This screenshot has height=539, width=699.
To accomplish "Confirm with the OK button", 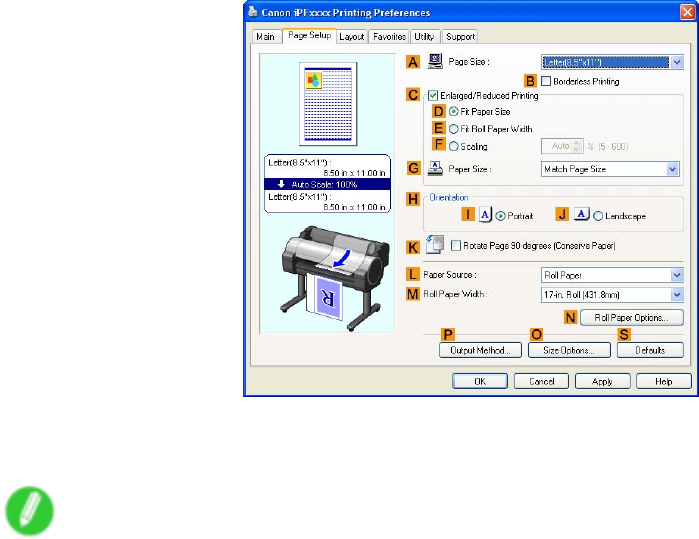I will tap(480, 381).
